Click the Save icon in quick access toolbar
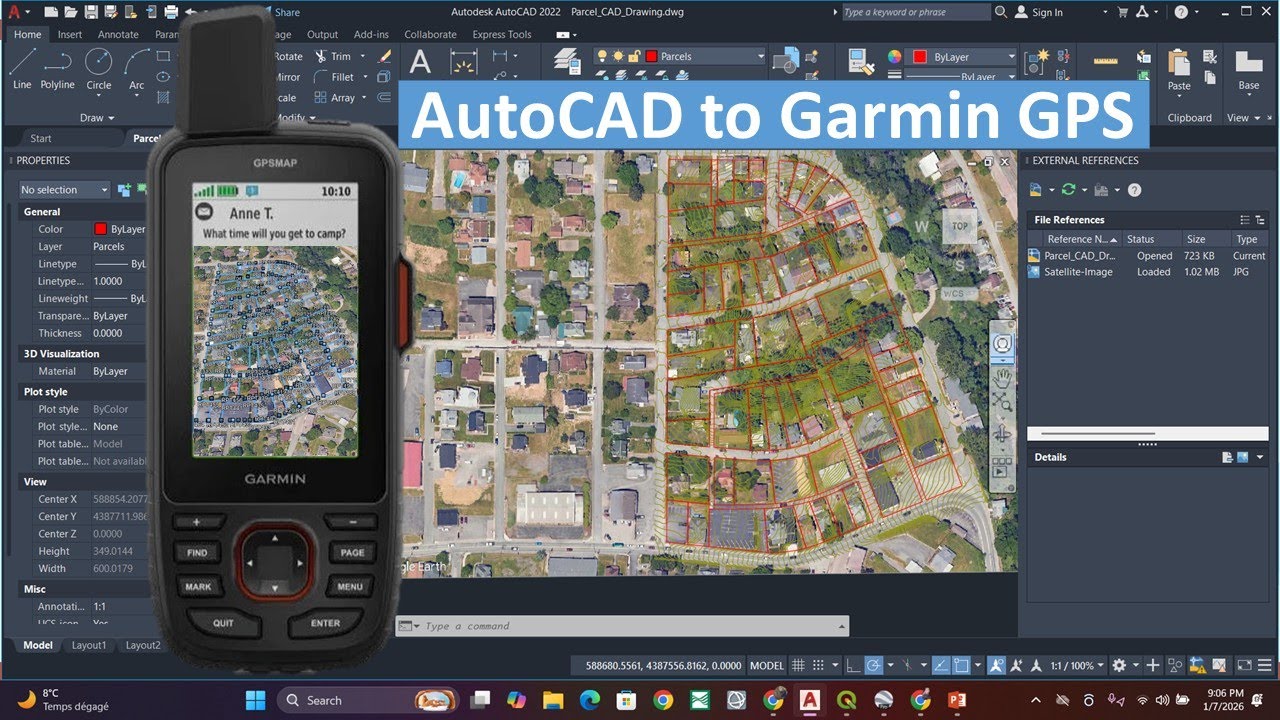Viewport: 1280px width, 720px height. pyautogui.click(x=91, y=12)
